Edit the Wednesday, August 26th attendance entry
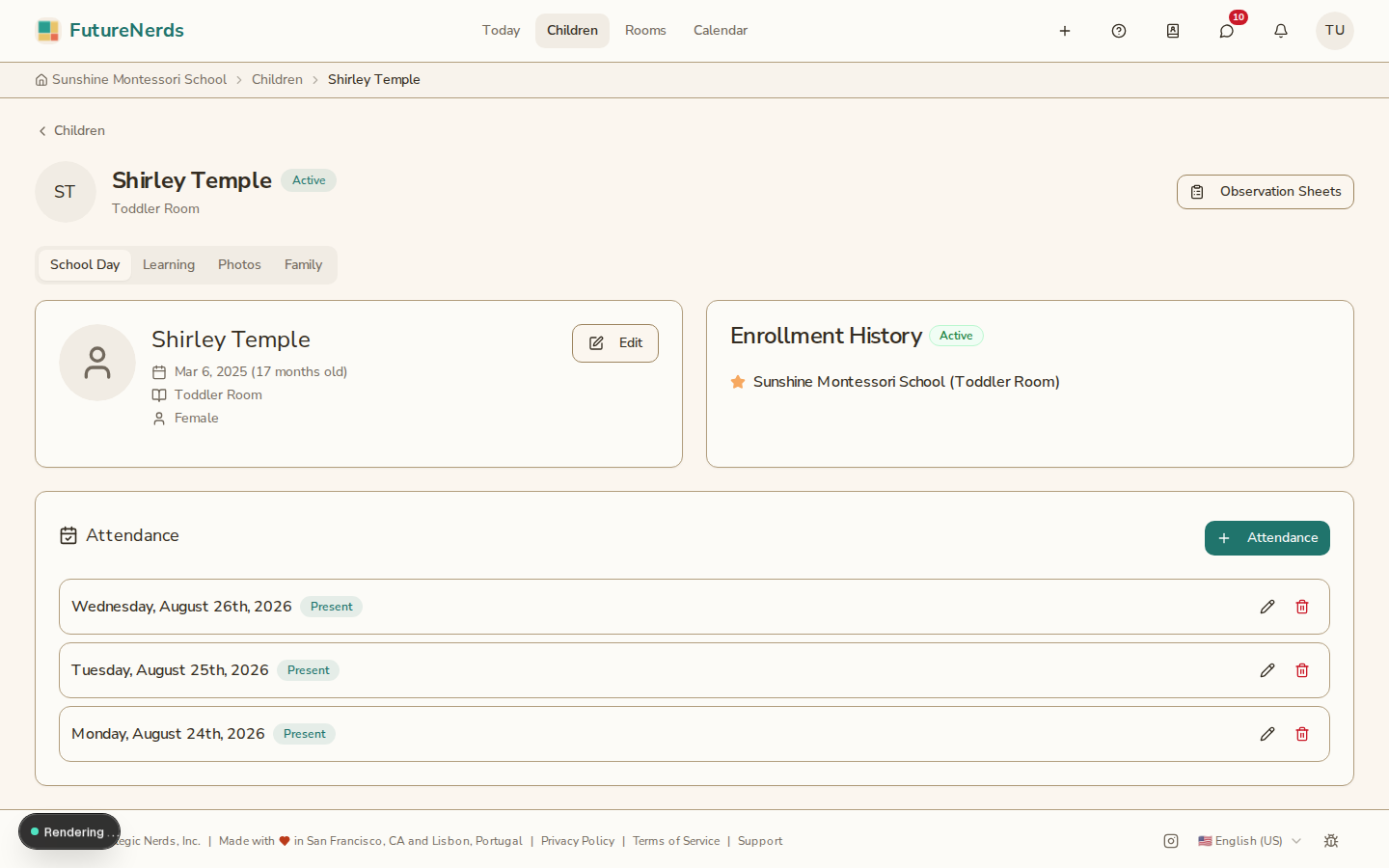Image resolution: width=1389 pixels, height=868 pixels. click(x=1267, y=607)
